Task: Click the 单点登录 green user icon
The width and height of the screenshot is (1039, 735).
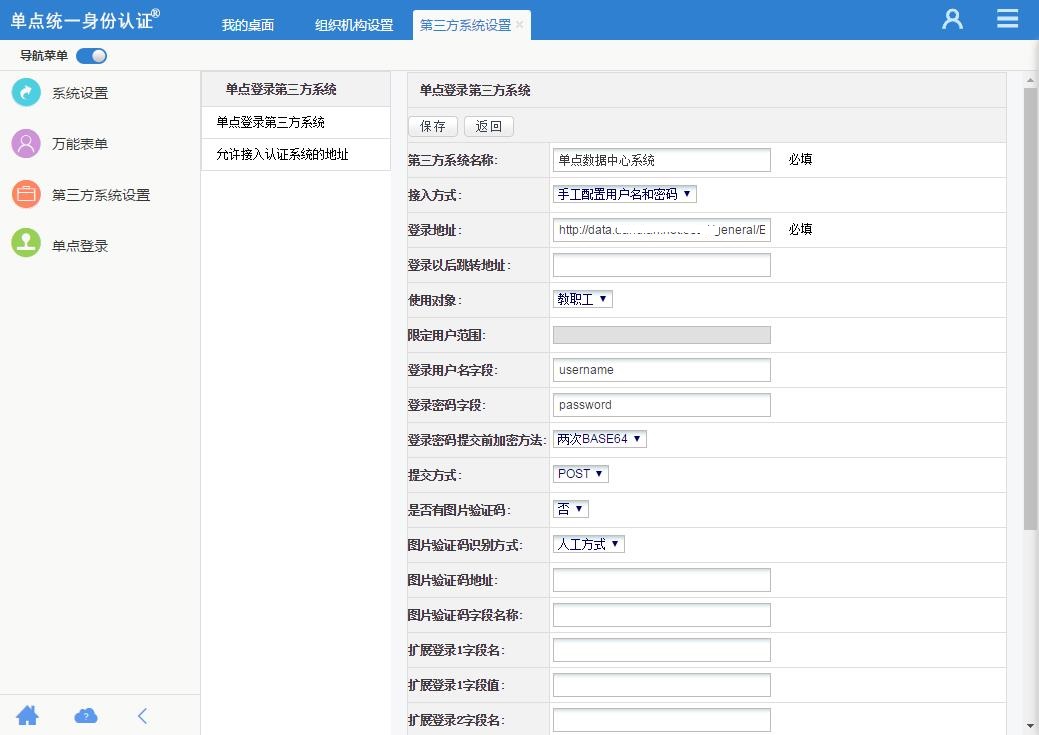Action: pyautogui.click(x=27, y=243)
